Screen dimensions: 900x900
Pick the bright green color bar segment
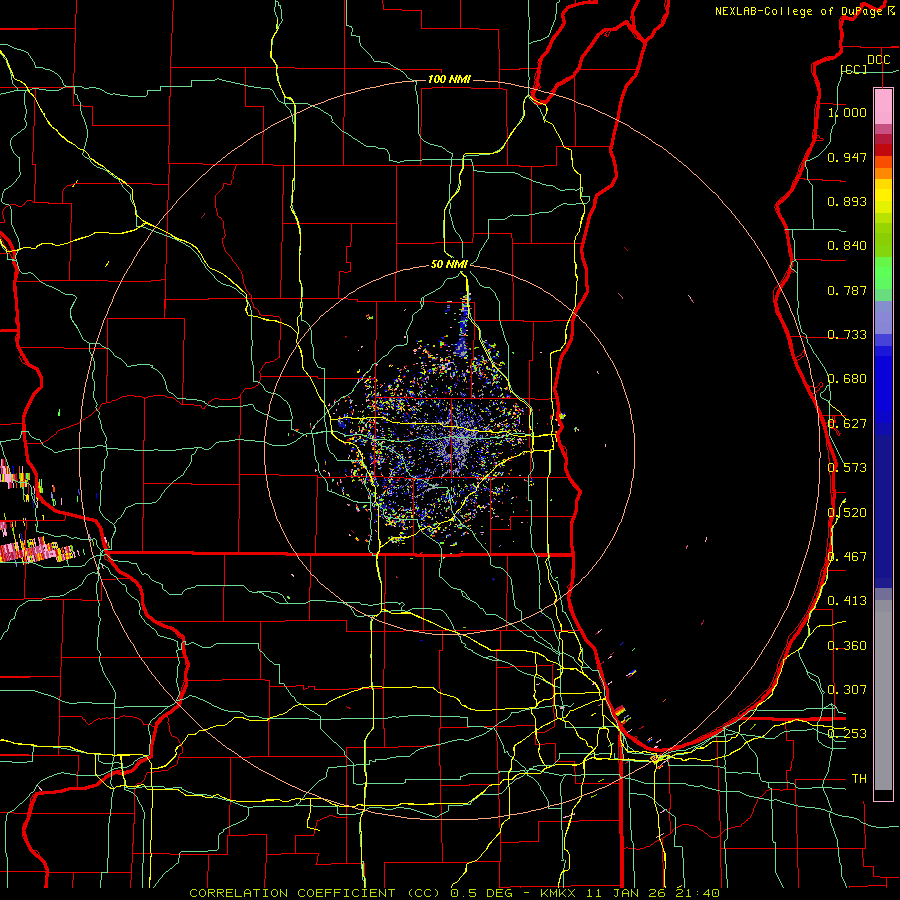pos(883,273)
